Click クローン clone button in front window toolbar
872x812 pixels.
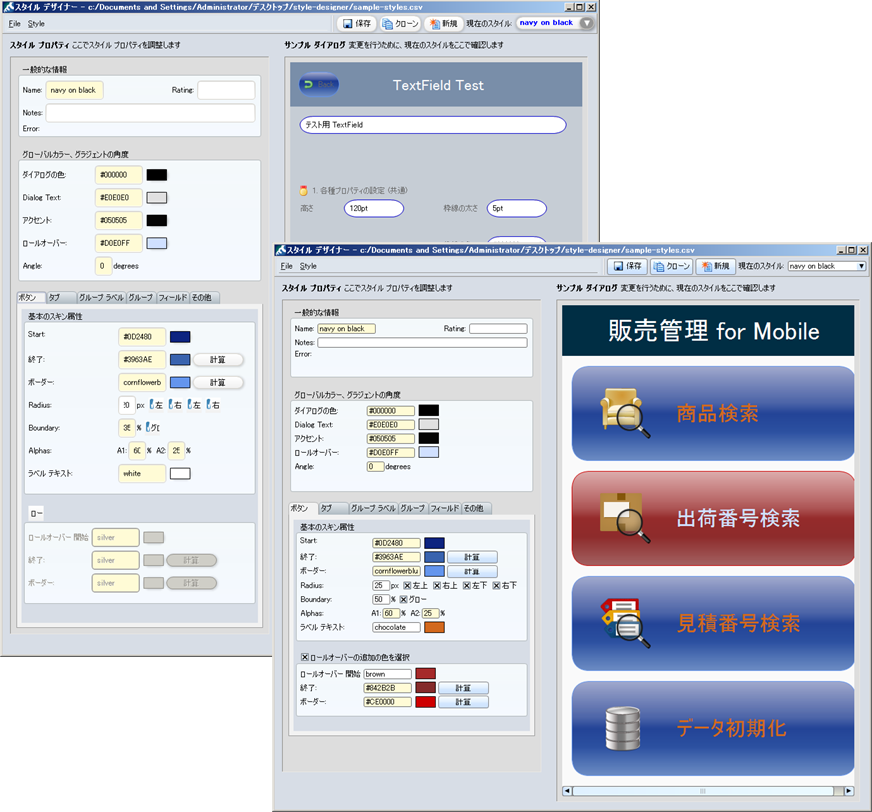(672, 266)
